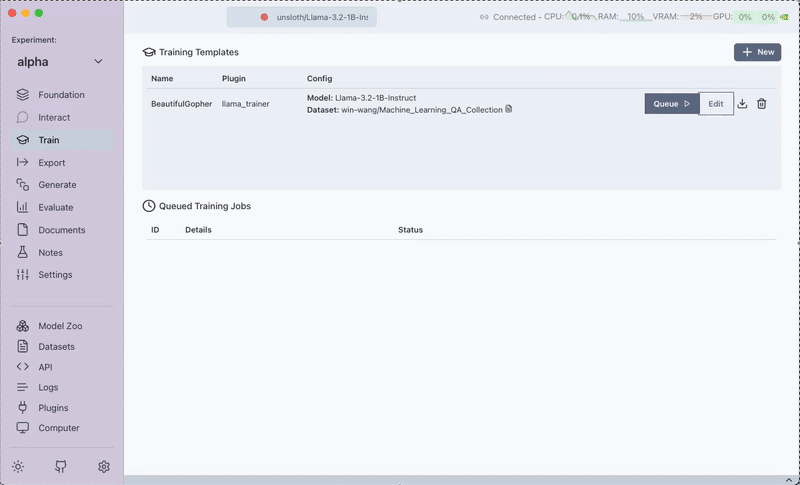This screenshot has width=800, height=485.
Task: Open the Model Zoo section
Action: click(60, 326)
